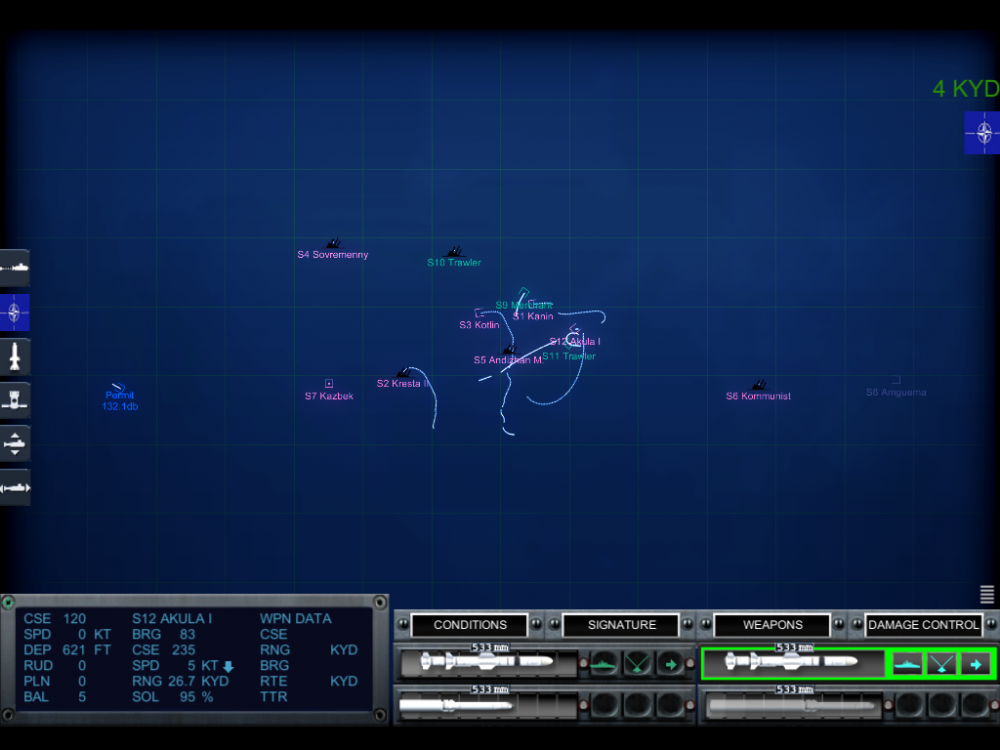This screenshot has height=750, width=1000.
Task: Click the SOL 95 % readout
Action: [x=172, y=697]
